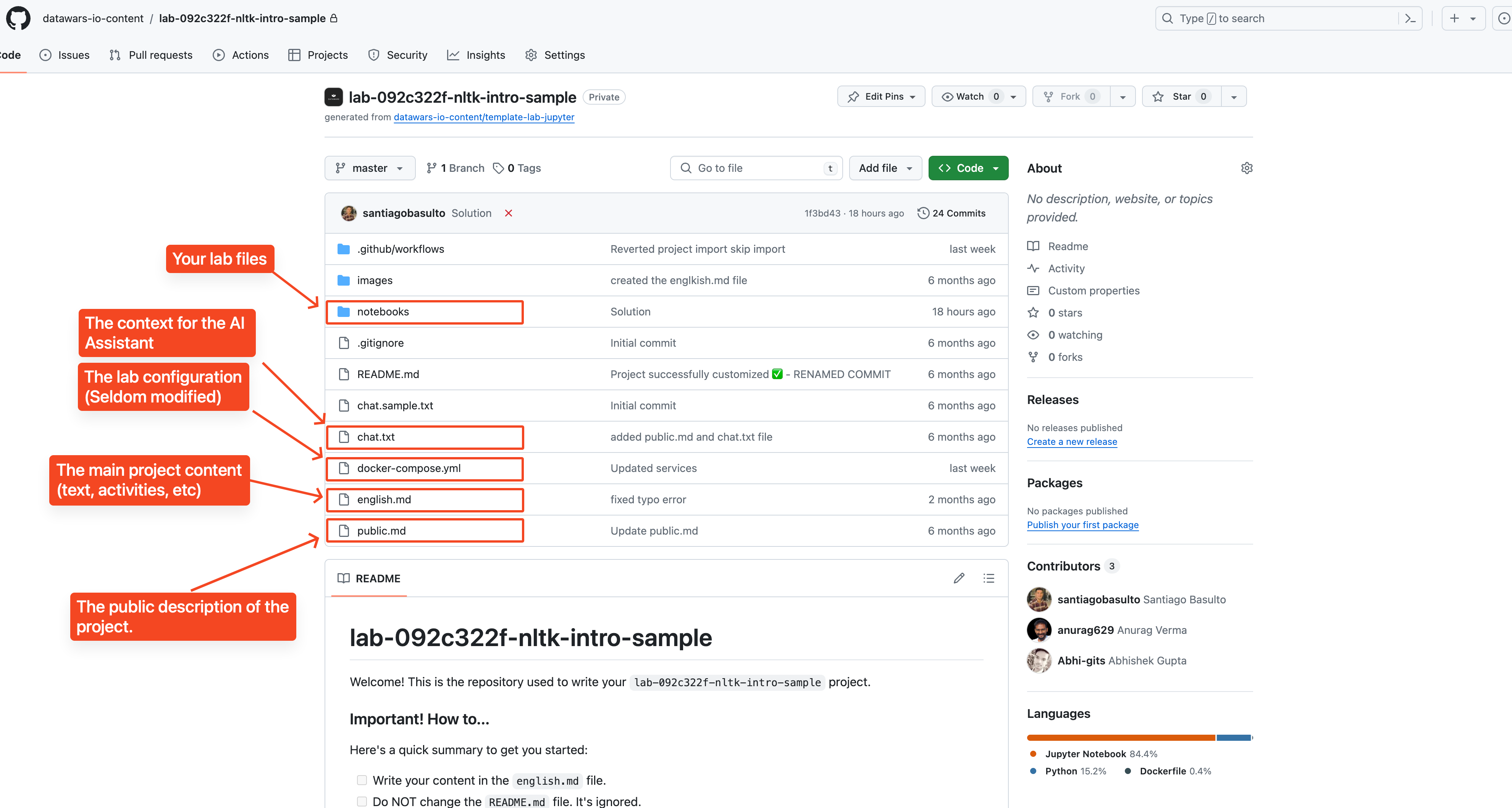1512x808 pixels.
Task: Click the Star button
Action: (1182, 97)
